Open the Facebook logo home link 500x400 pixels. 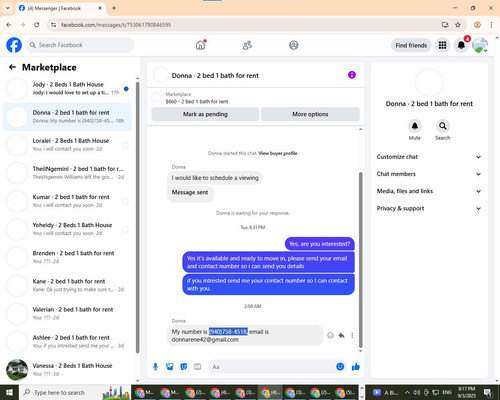pyautogui.click(x=14, y=45)
